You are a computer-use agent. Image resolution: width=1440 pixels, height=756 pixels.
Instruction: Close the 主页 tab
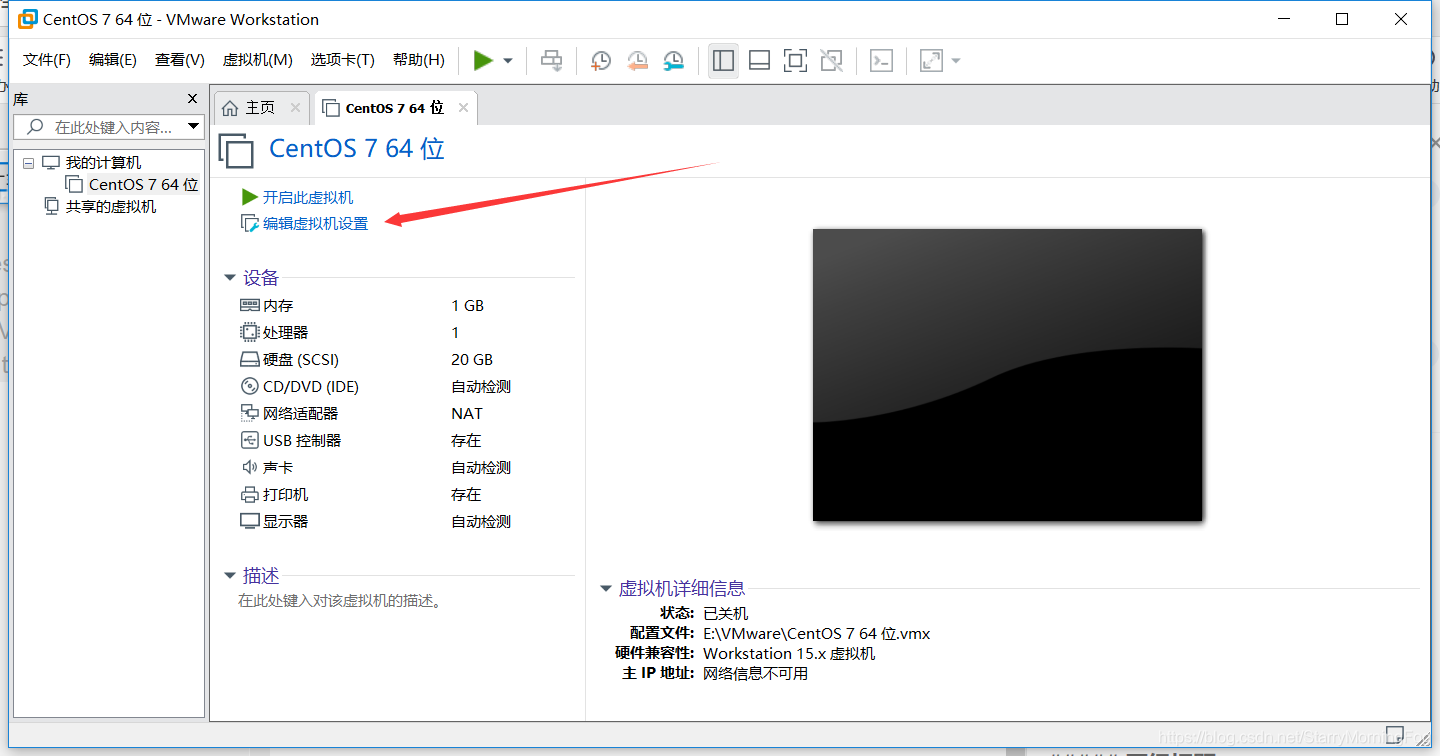295,107
